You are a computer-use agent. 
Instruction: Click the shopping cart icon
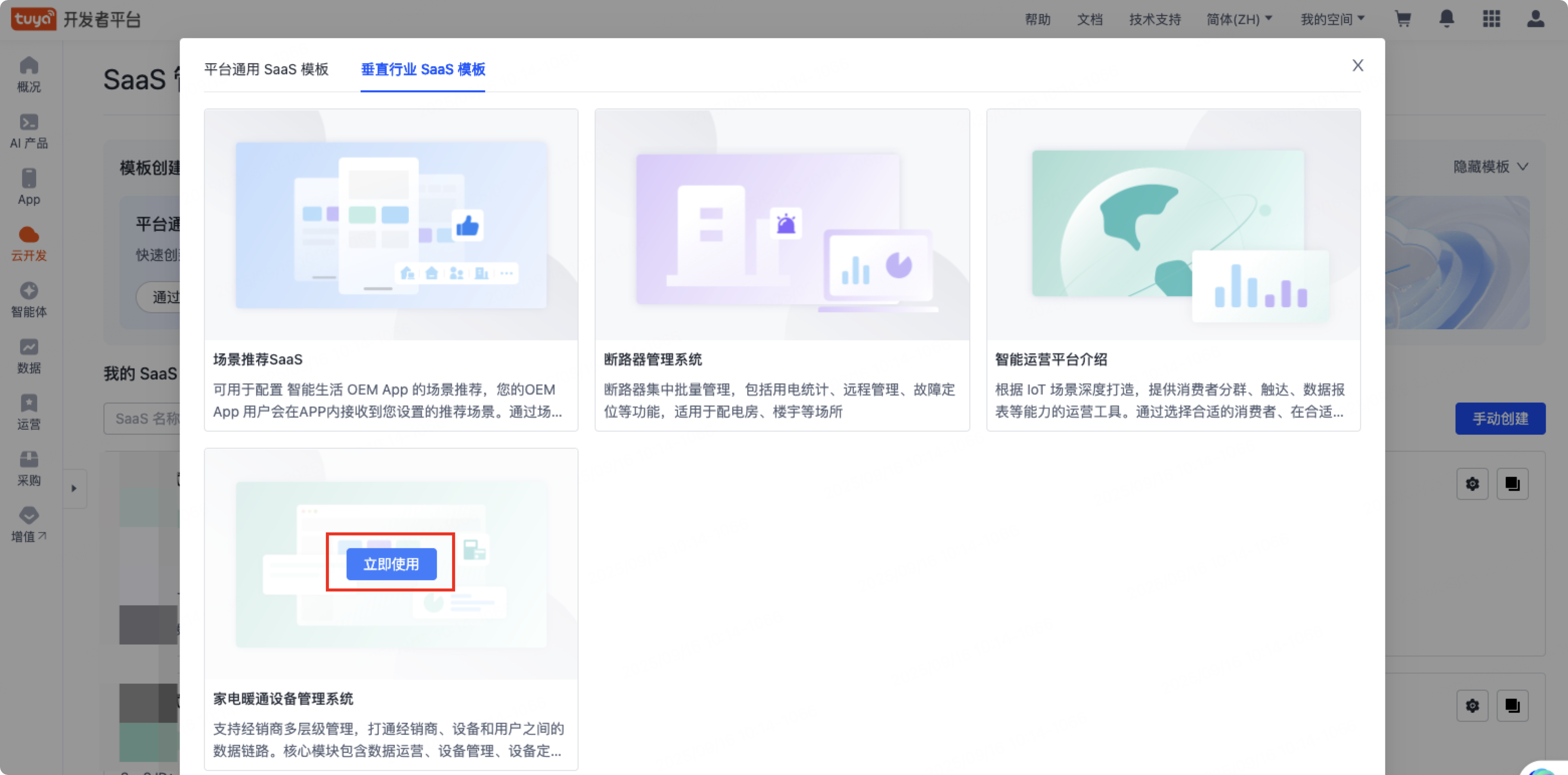(x=1403, y=19)
